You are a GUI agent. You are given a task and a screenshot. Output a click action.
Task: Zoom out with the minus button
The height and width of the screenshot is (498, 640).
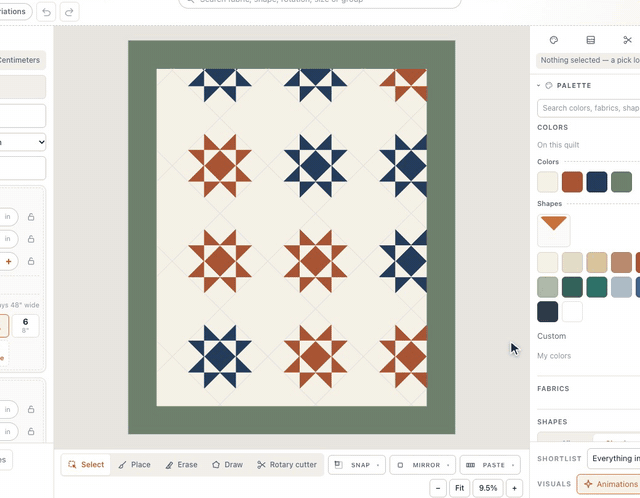[x=438, y=488]
